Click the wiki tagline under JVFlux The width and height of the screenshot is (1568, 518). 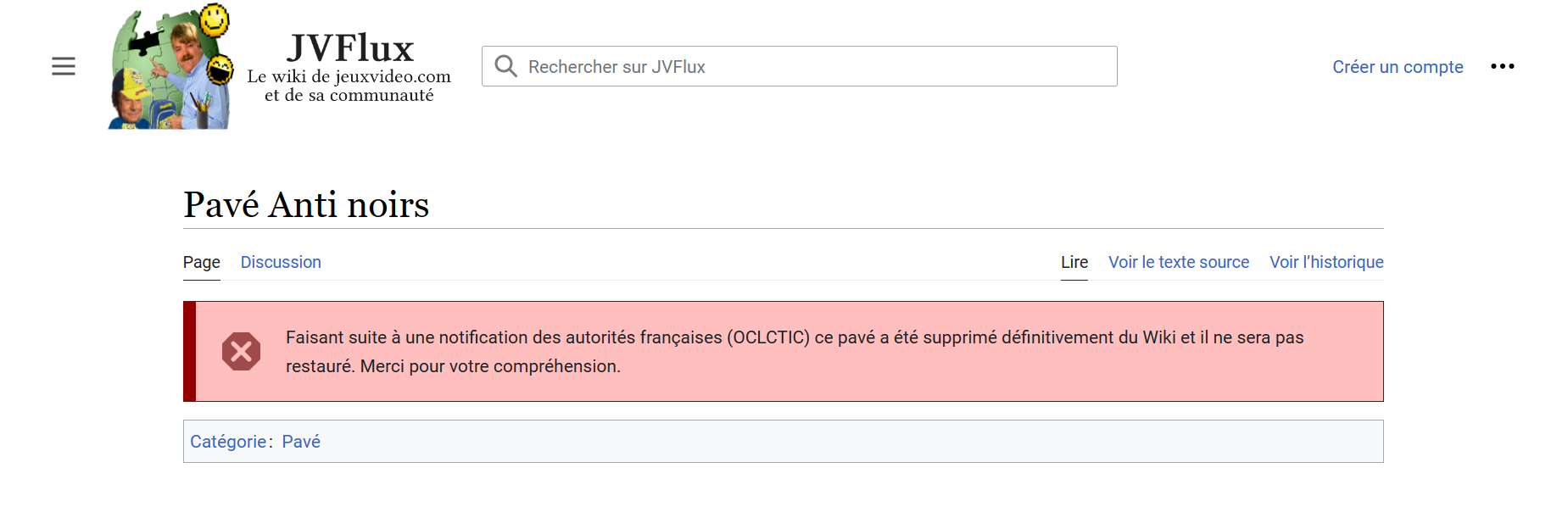point(349,86)
